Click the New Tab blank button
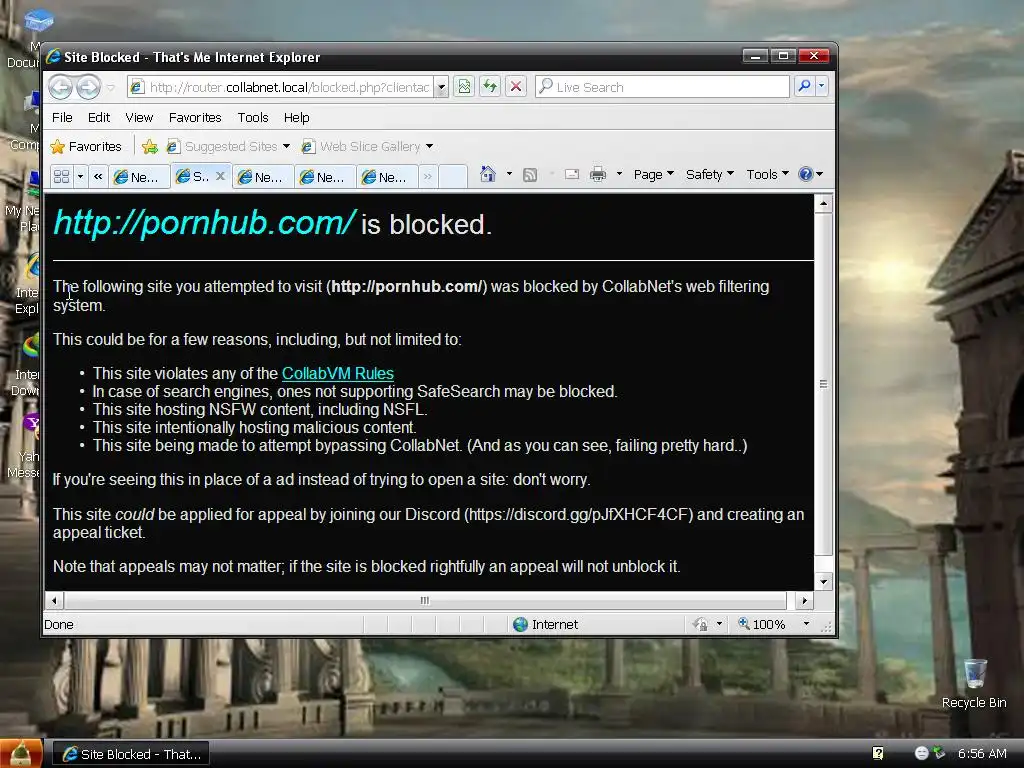 tap(453, 176)
